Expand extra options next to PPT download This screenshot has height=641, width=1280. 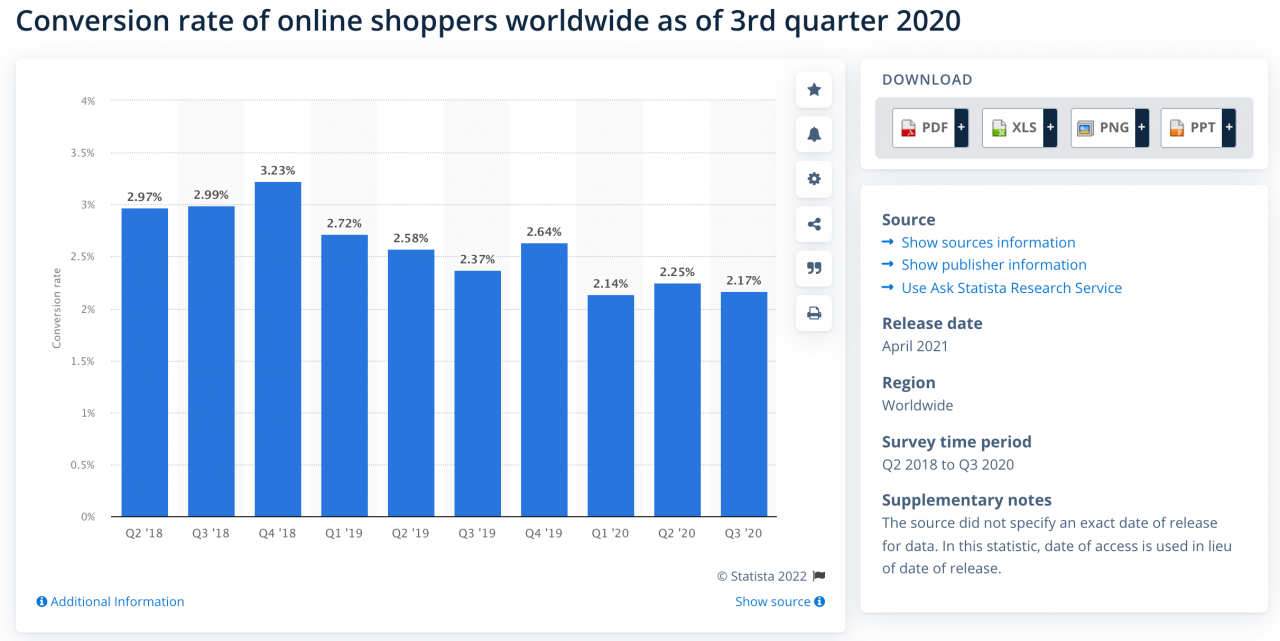(x=1229, y=127)
